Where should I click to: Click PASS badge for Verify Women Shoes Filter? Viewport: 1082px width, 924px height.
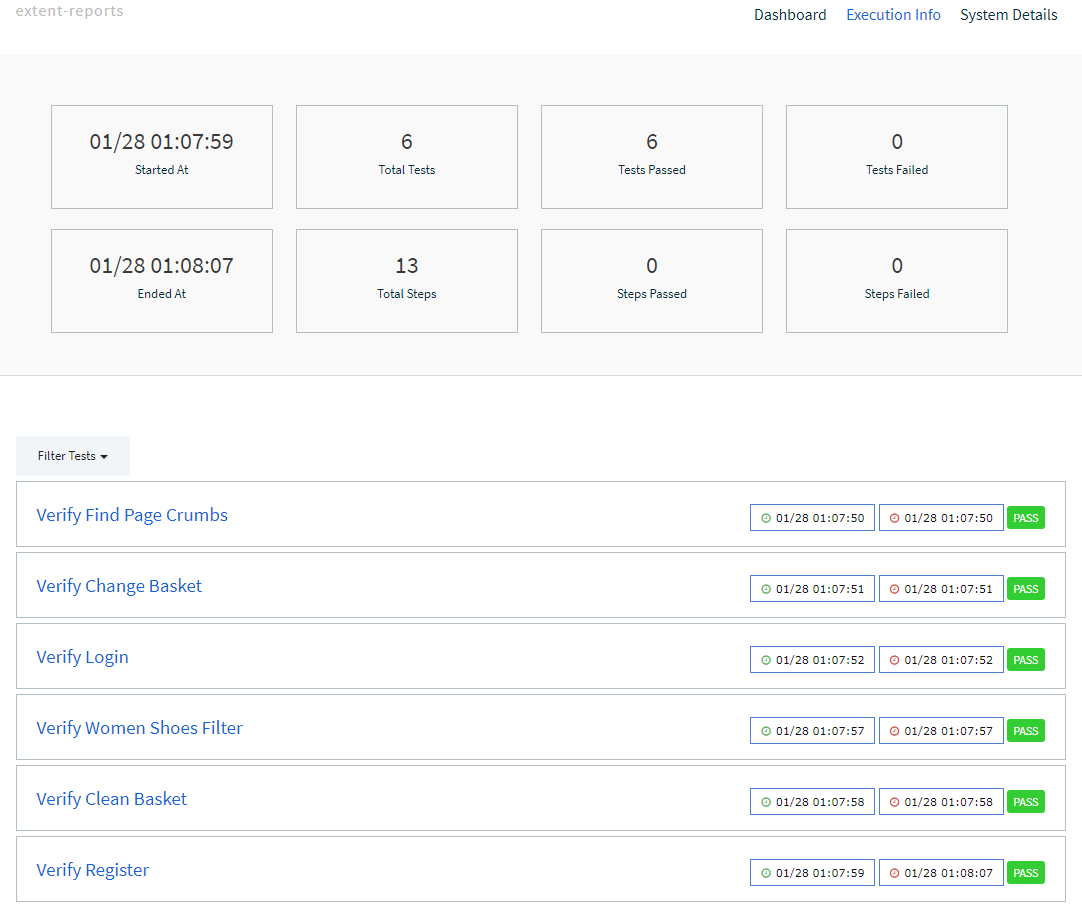(1025, 731)
